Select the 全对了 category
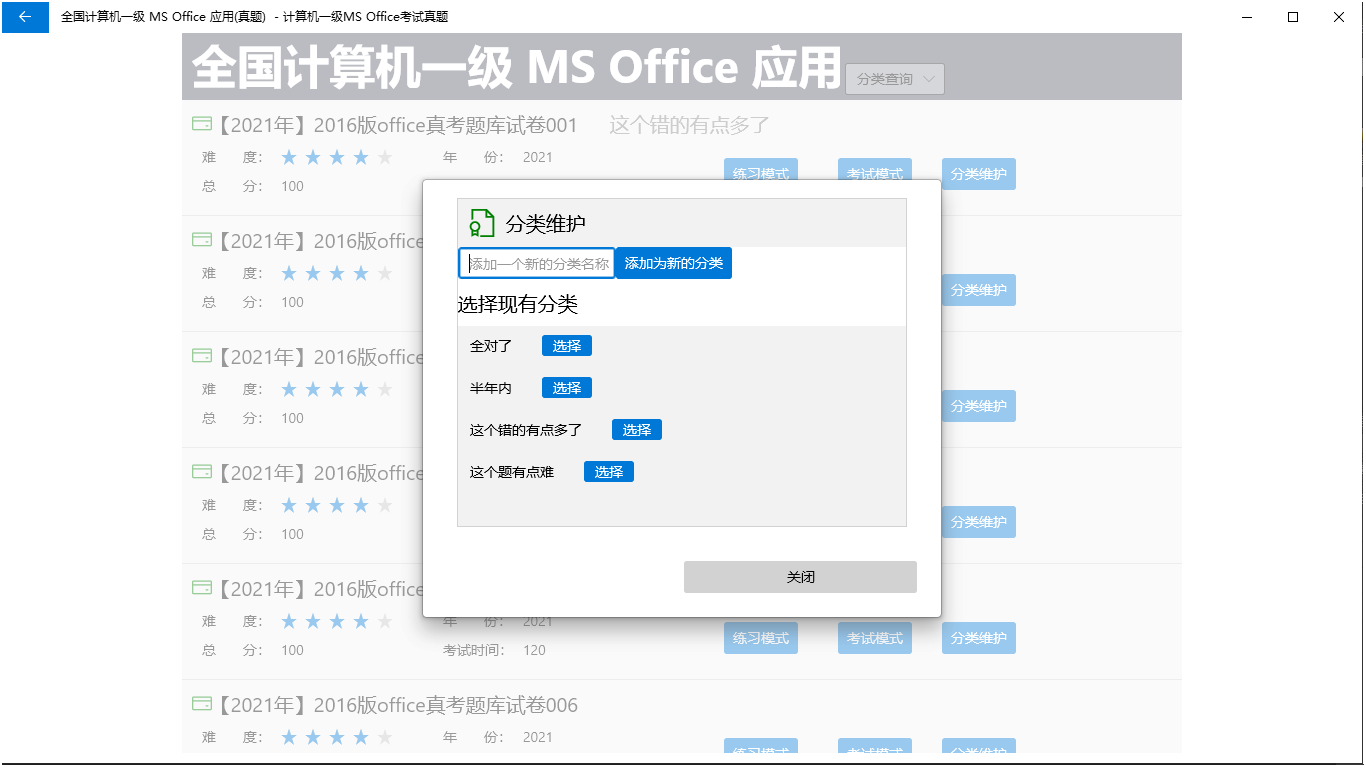Image resolution: width=1366 pixels, height=768 pixels. [567, 346]
